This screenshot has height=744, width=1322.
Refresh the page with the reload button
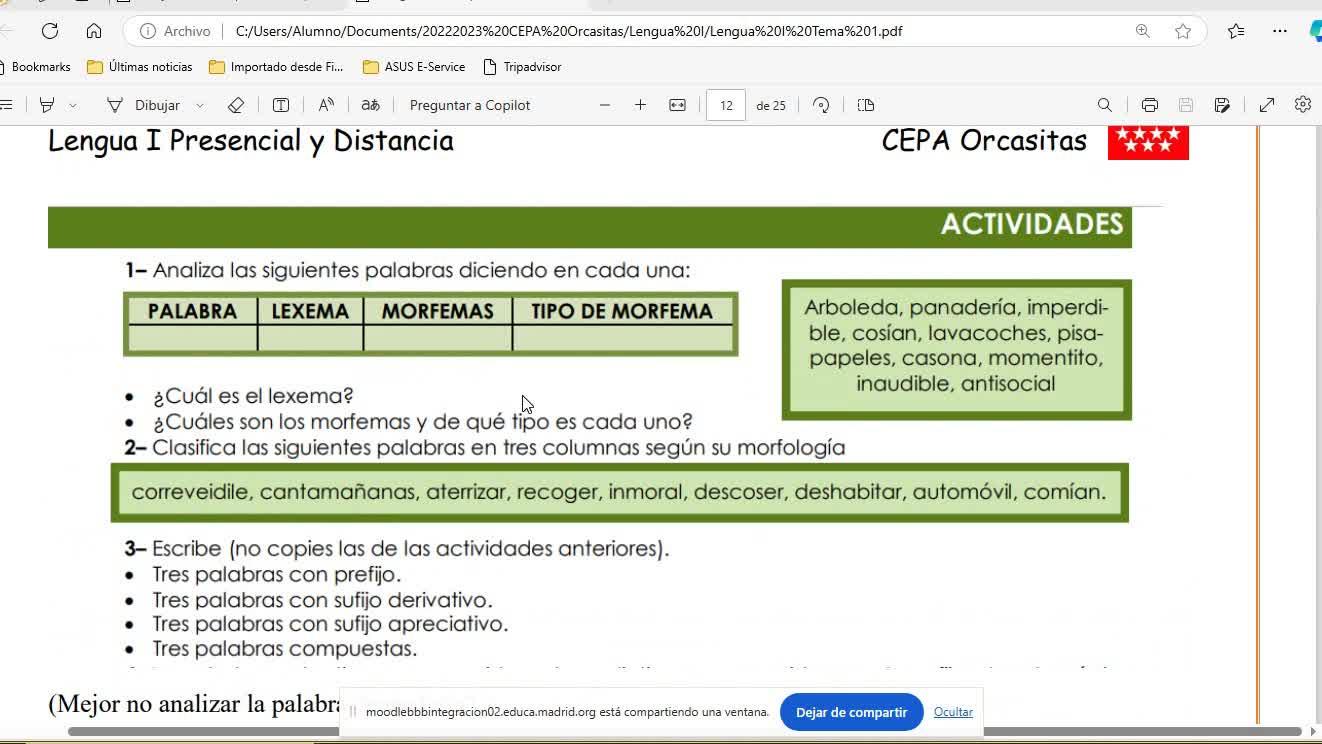click(x=50, y=31)
